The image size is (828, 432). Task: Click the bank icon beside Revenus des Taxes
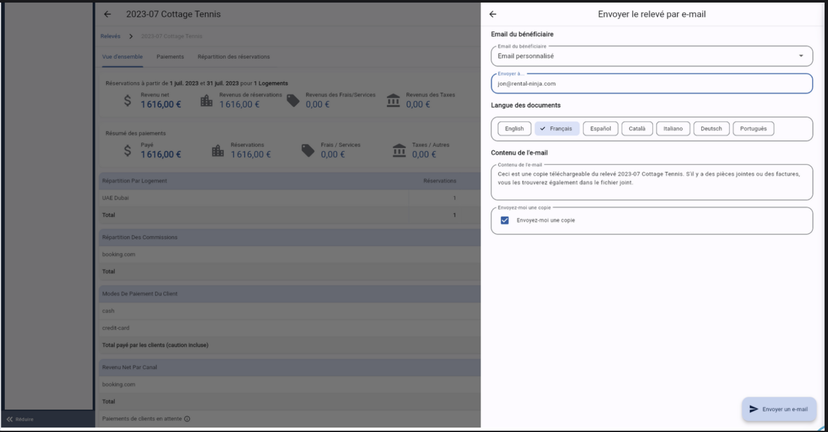(393, 100)
